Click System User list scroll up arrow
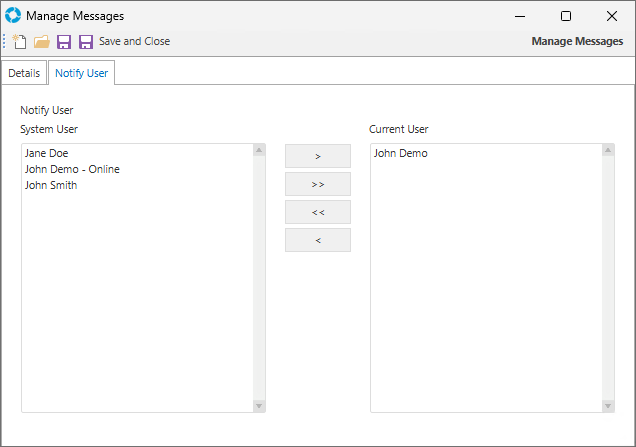This screenshot has height=447, width=636. click(x=259, y=151)
